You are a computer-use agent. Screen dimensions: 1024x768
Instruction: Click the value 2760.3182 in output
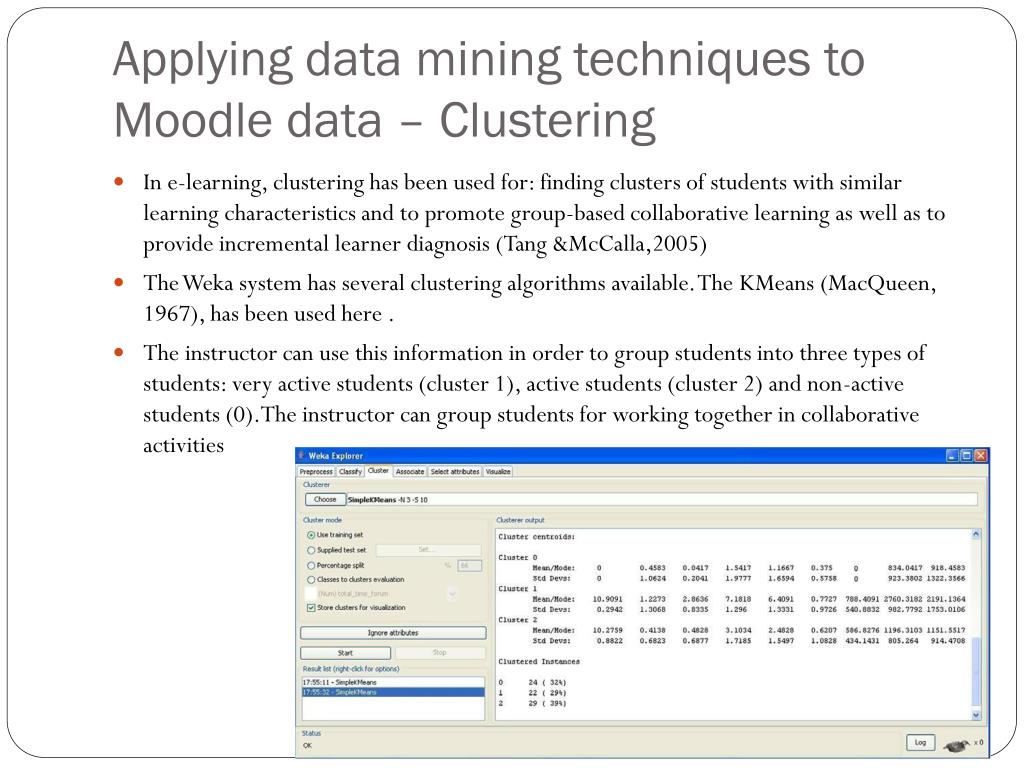(x=903, y=600)
